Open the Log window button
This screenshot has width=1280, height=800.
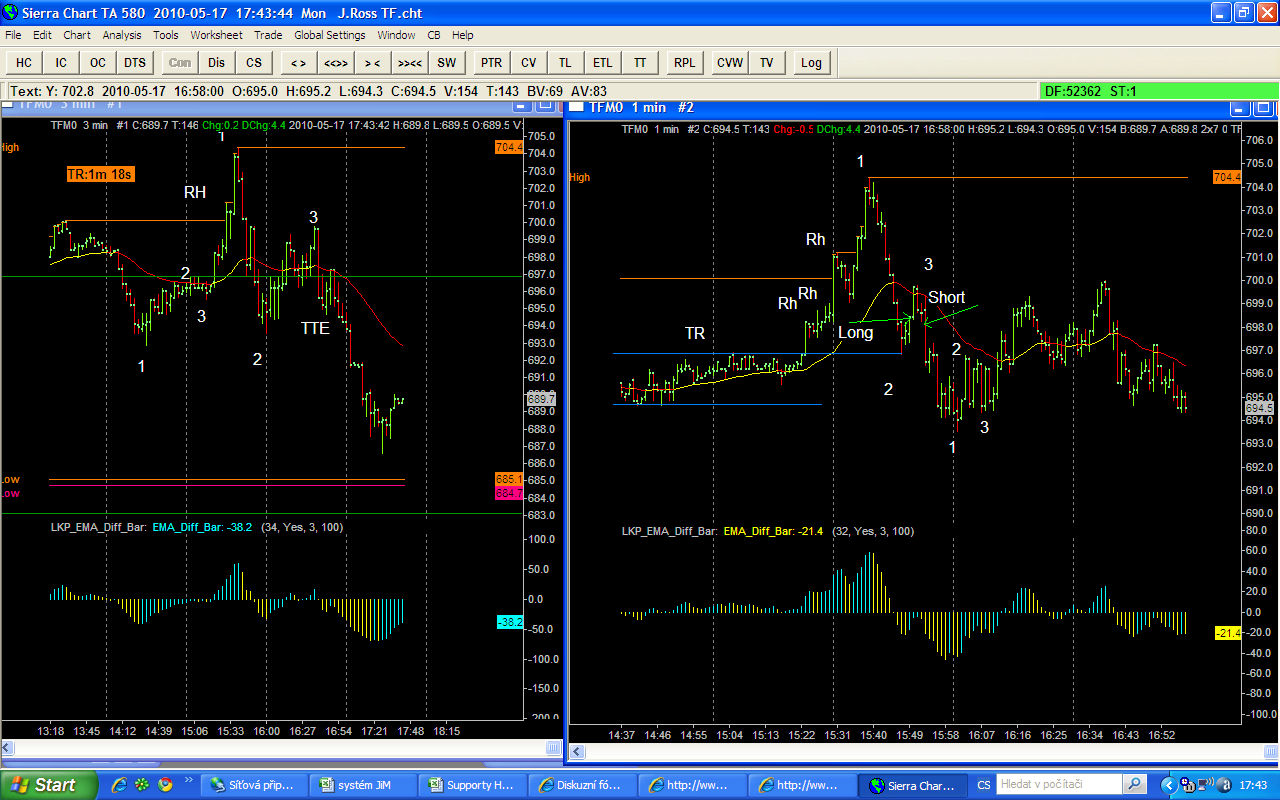pyautogui.click(x=811, y=62)
